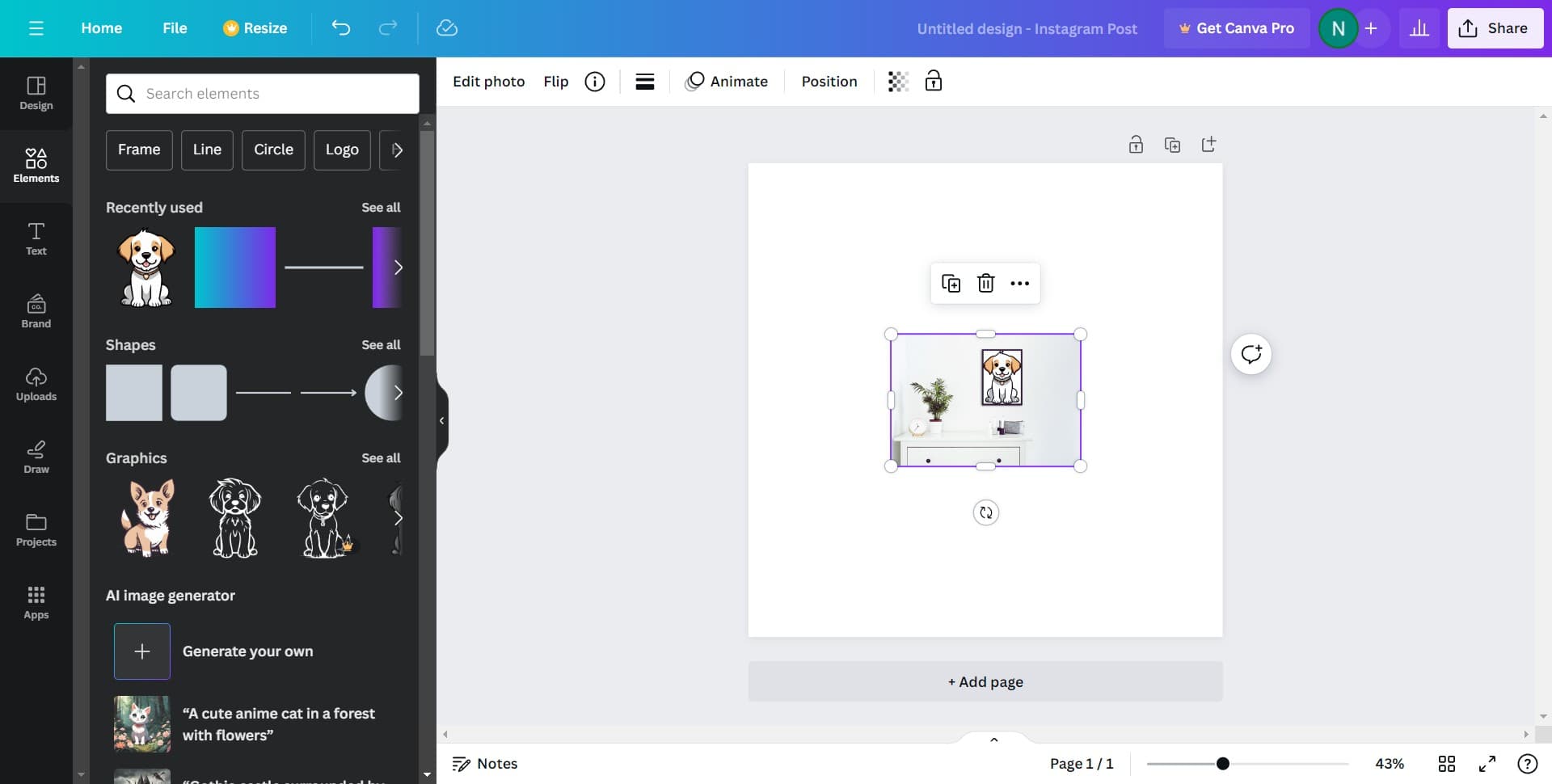Click the Undo arrow in the top bar
The width and height of the screenshot is (1552, 784).
tap(341, 27)
